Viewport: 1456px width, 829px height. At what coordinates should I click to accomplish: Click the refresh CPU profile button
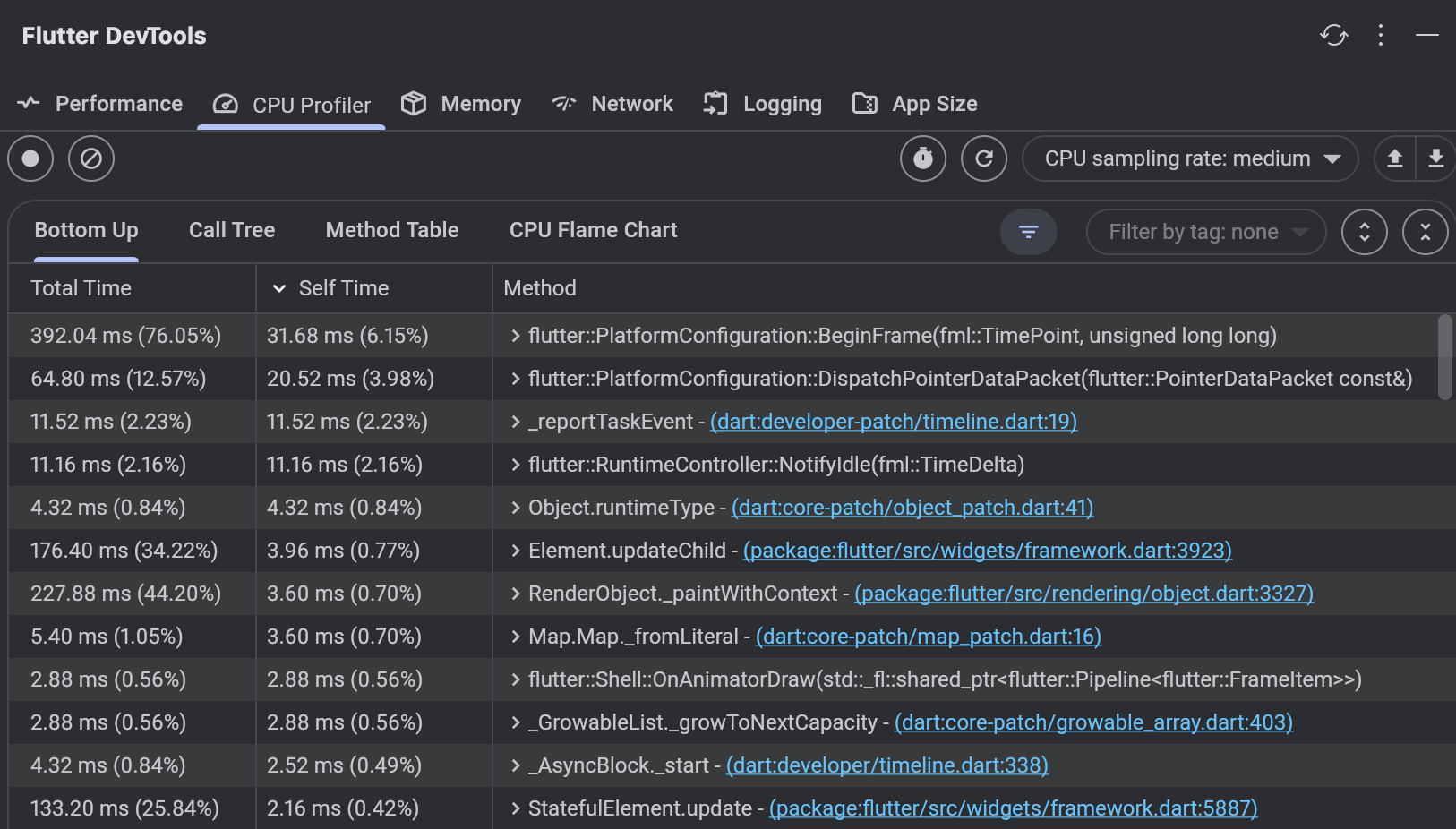984,158
